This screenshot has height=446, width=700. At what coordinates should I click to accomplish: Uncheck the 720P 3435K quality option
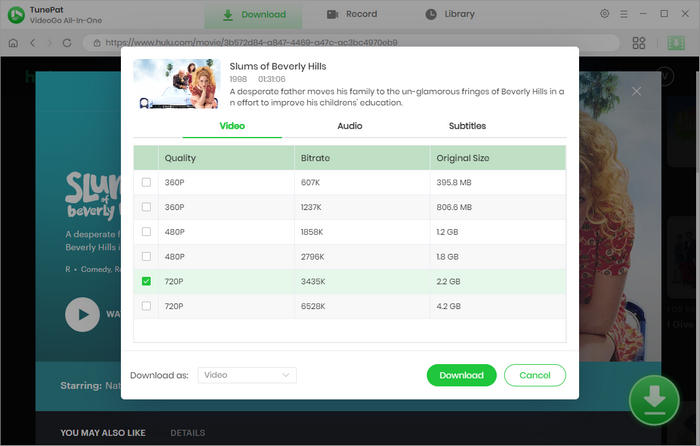(x=147, y=281)
